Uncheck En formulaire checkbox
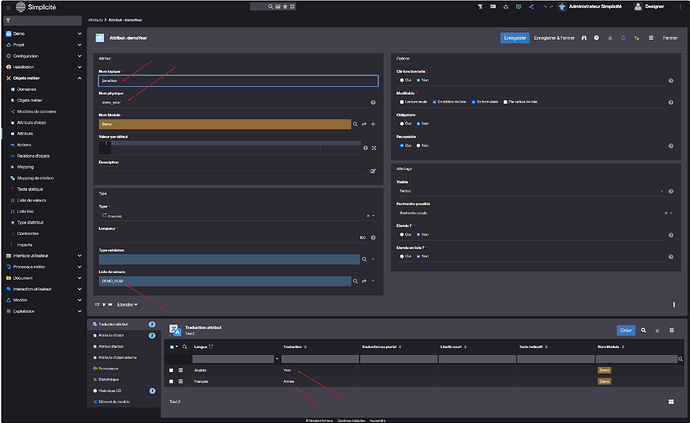 [x=473, y=102]
